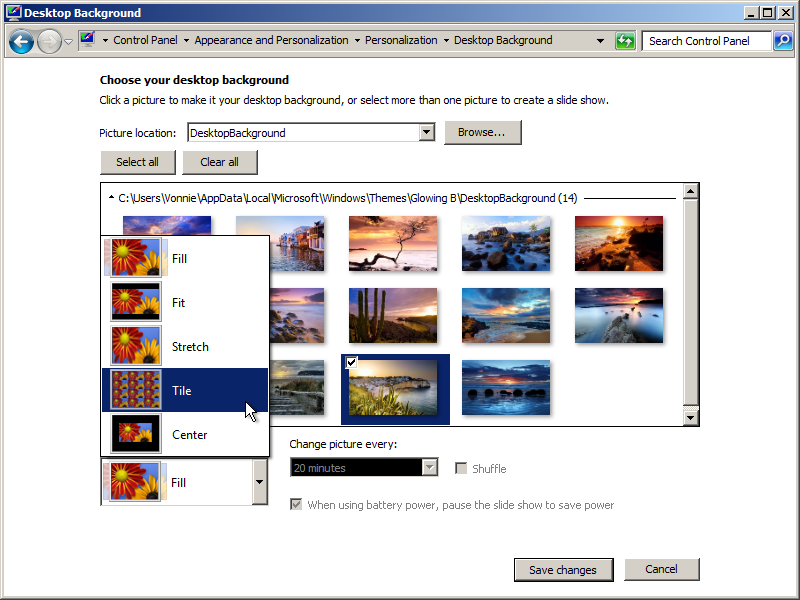
Task: Select the cactus at dusk wallpaper
Action: pyautogui.click(x=393, y=315)
